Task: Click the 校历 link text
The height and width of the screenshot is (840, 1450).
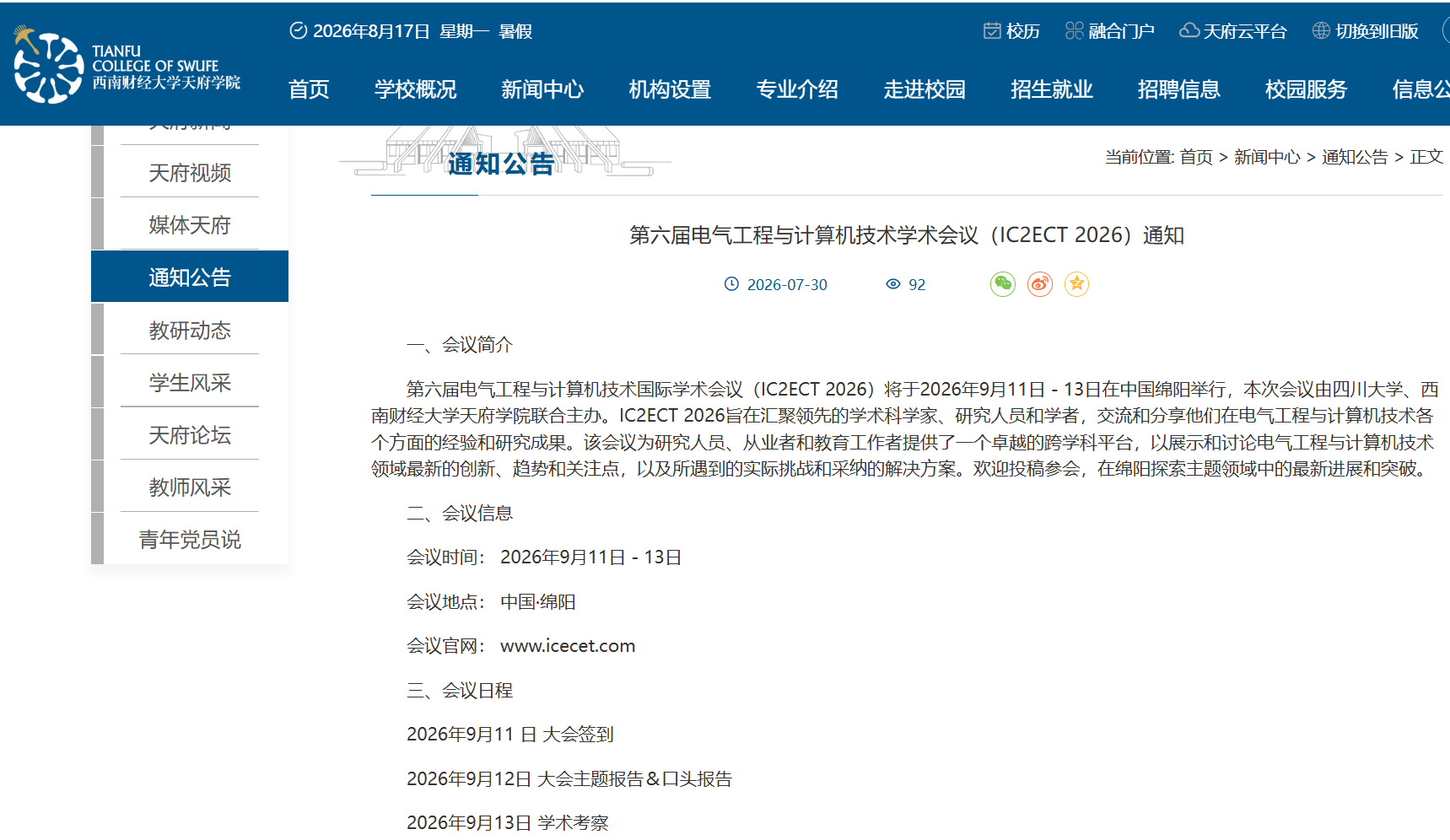Action: pyautogui.click(x=1023, y=31)
